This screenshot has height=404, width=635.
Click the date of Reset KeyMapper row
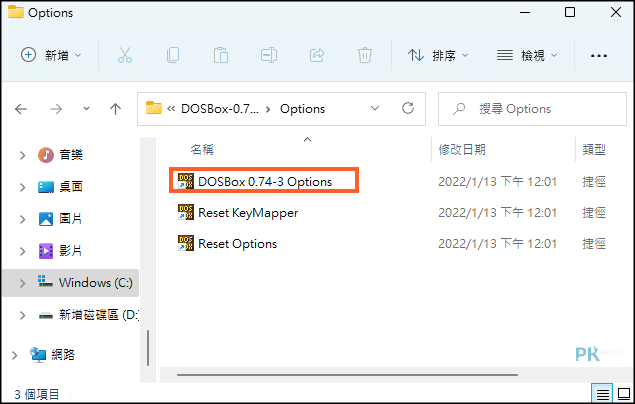point(497,213)
